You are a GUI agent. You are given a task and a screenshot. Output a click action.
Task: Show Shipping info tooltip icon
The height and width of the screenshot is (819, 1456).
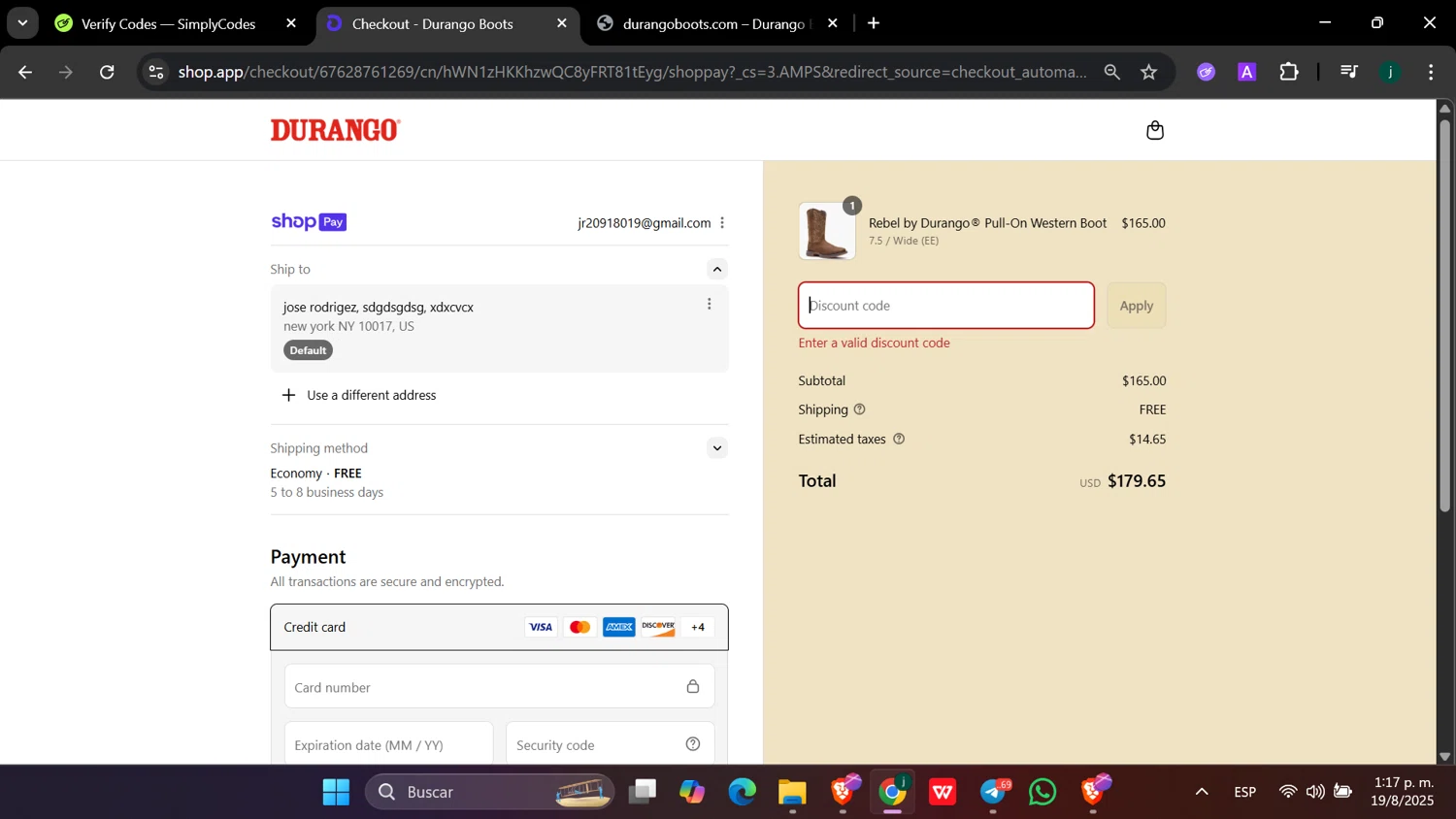tap(859, 409)
